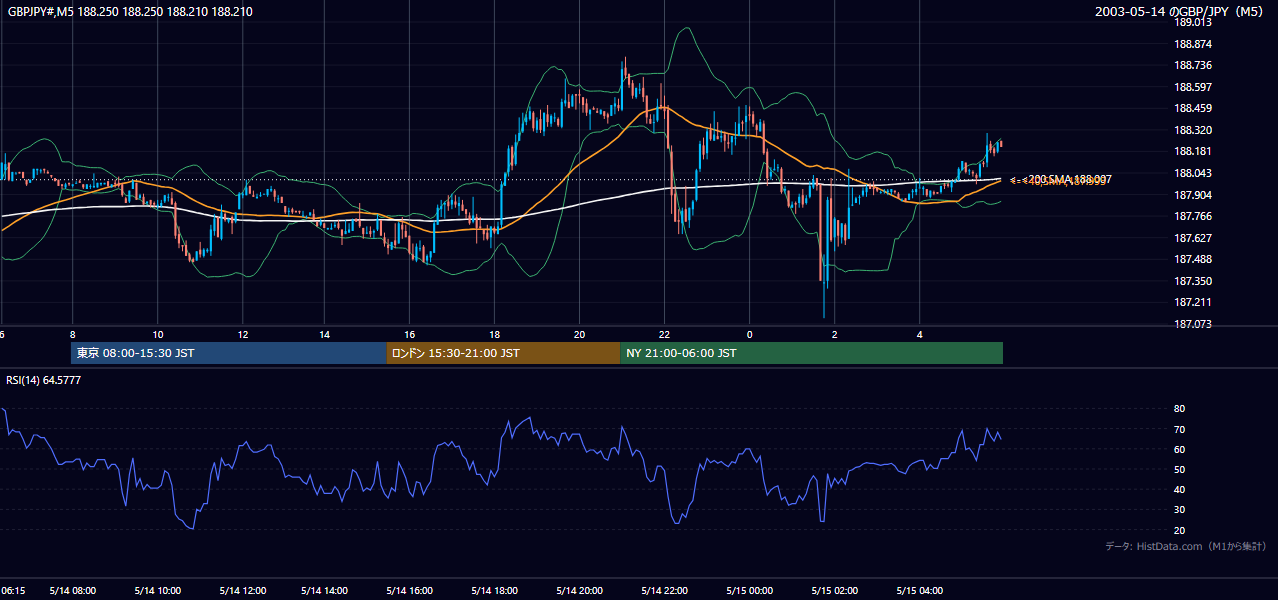Click hour label 12 under the price chart

242,335
